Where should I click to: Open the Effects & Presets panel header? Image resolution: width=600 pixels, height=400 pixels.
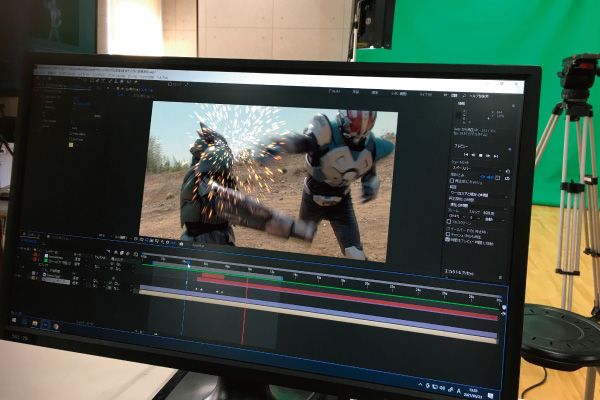pos(459,273)
